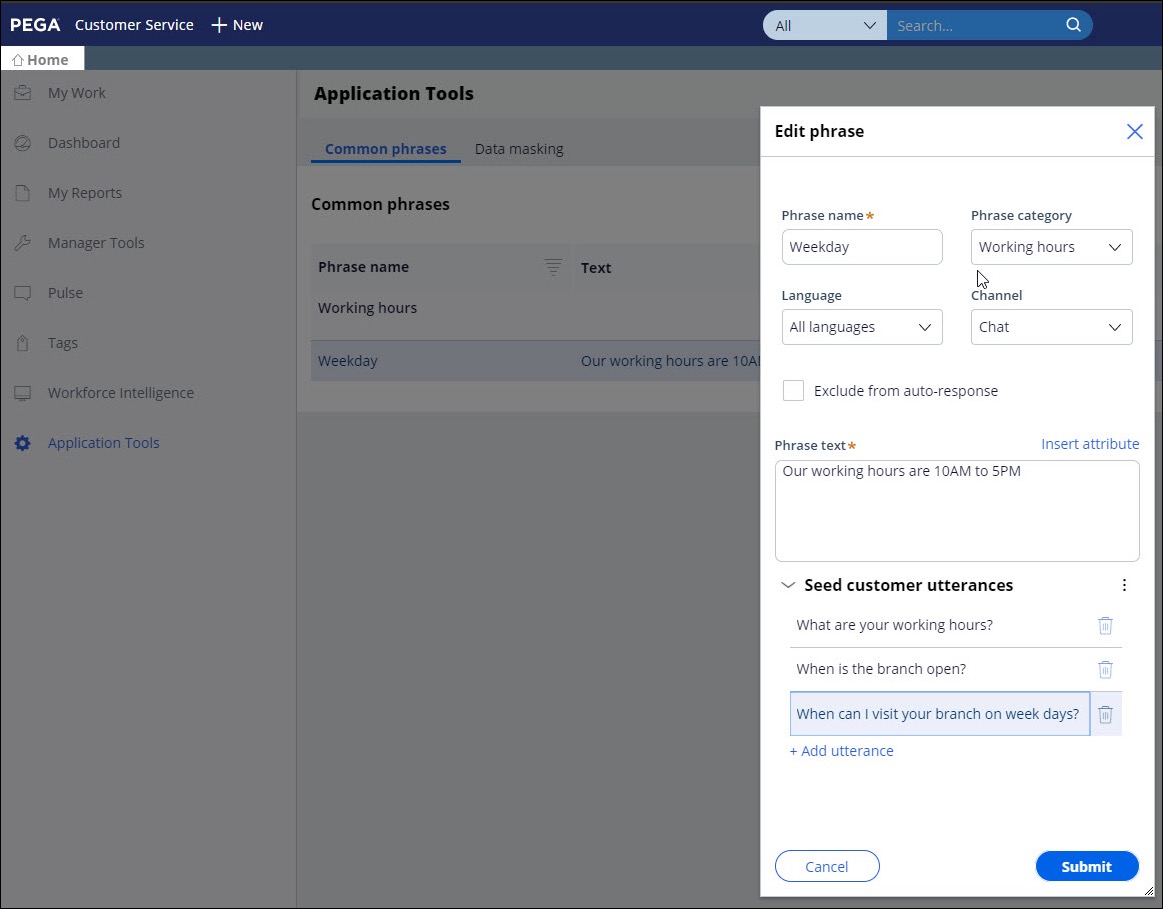Image resolution: width=1163 pixels, height=909 pixels.
Task: Switch to the Data masking tab
Action: coord(519,149)
